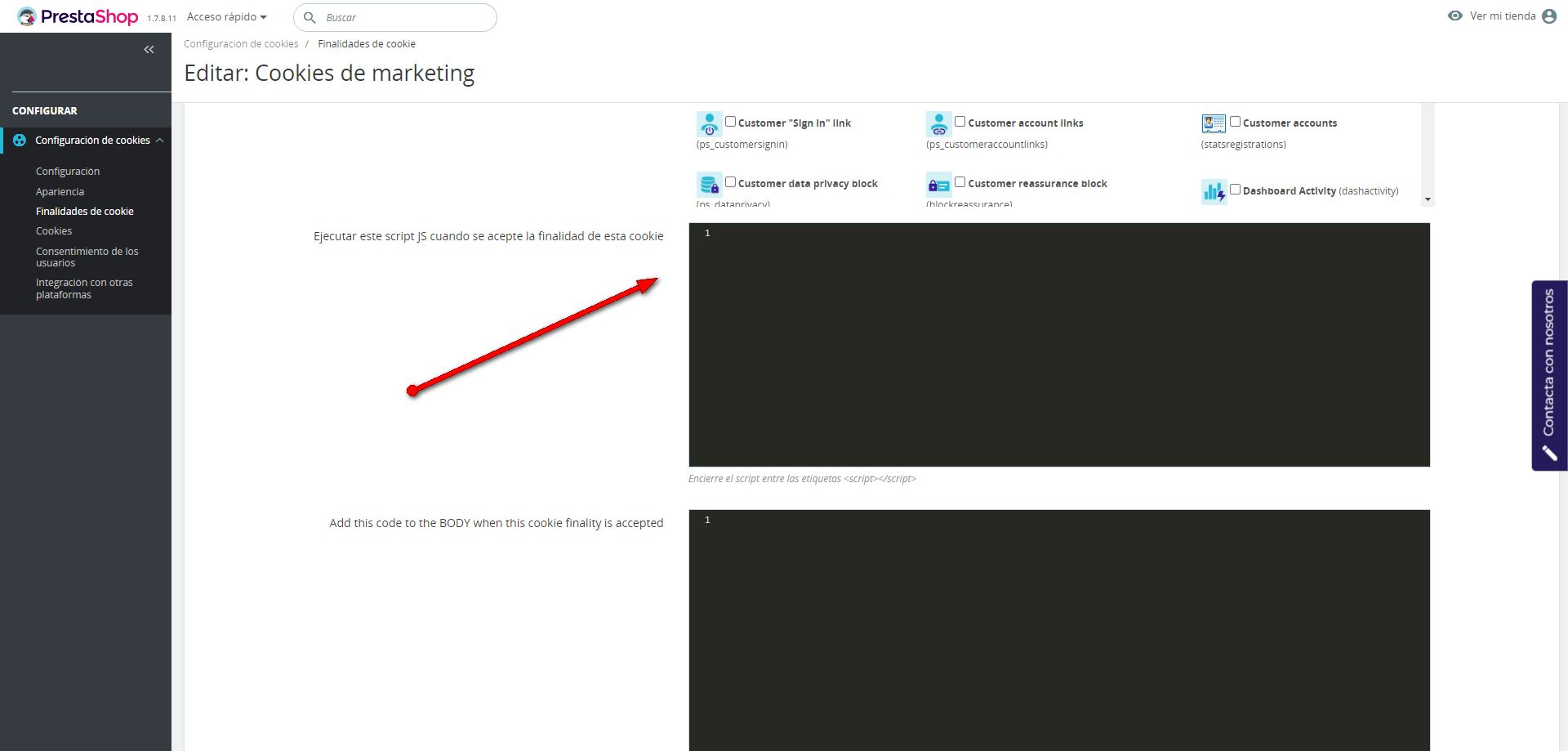The width and height of the screenshot is (1568, 751).
Task: Click the "Encierre el script" hint text
Action: pyautogui.click(x=802, y=479)
